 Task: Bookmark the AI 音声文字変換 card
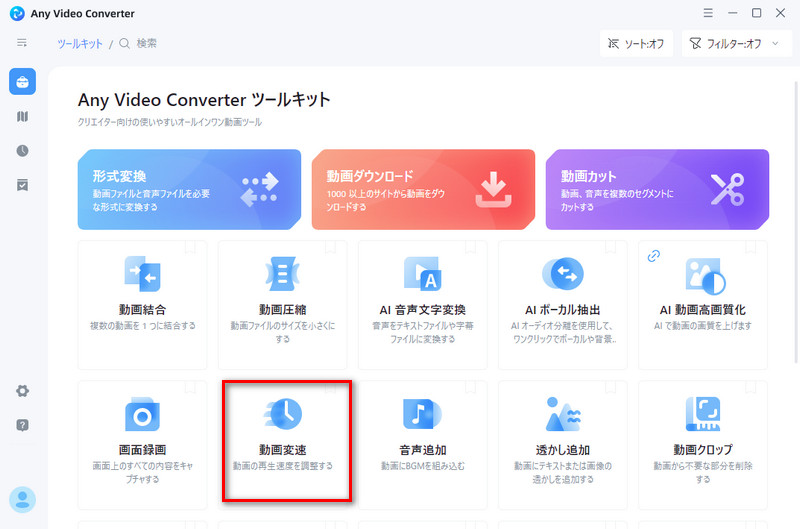470,247
